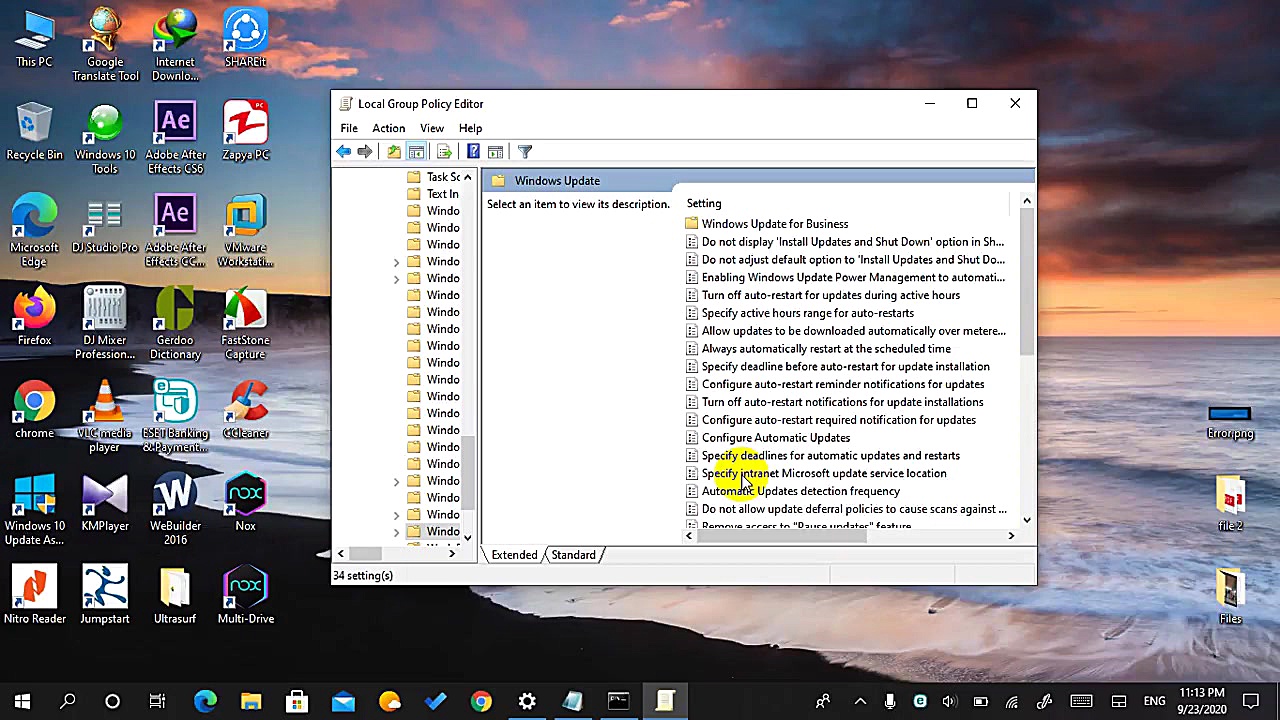Select the Windows Update for Business setting
This screenshot has width=1280, height=720.
(x=775, y=223)
